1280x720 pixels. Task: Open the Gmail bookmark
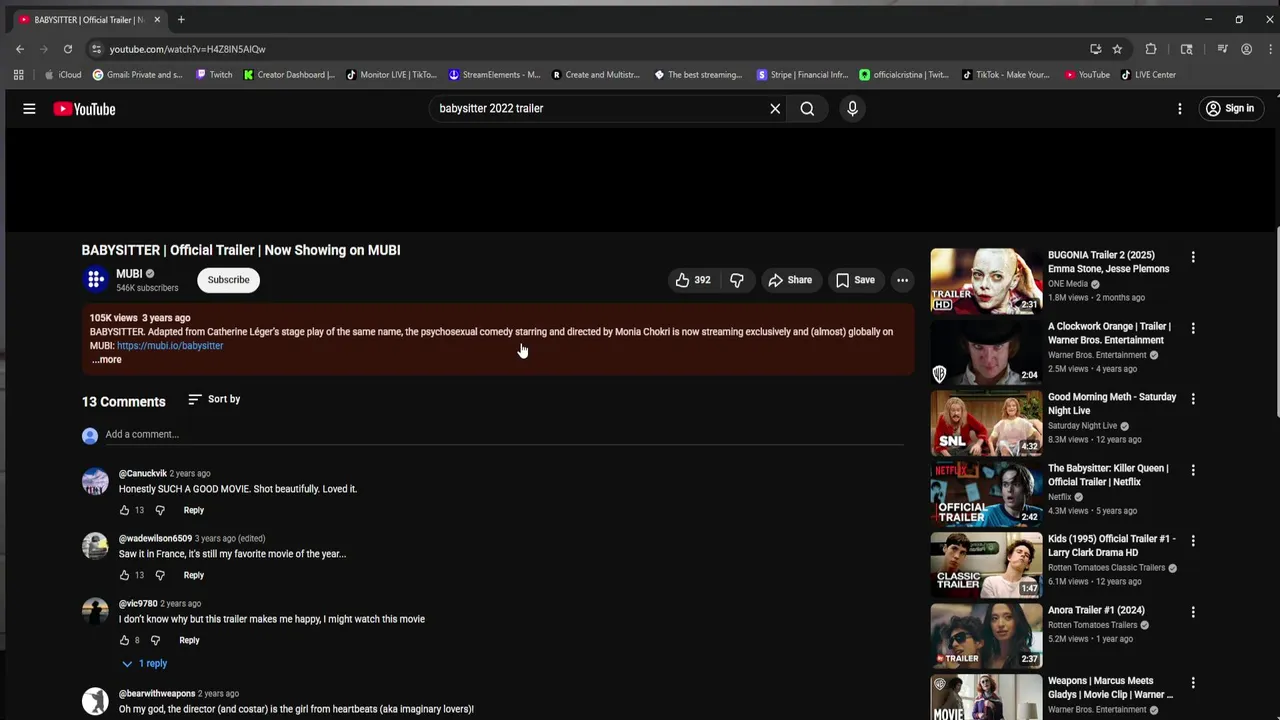click(138, 75)
